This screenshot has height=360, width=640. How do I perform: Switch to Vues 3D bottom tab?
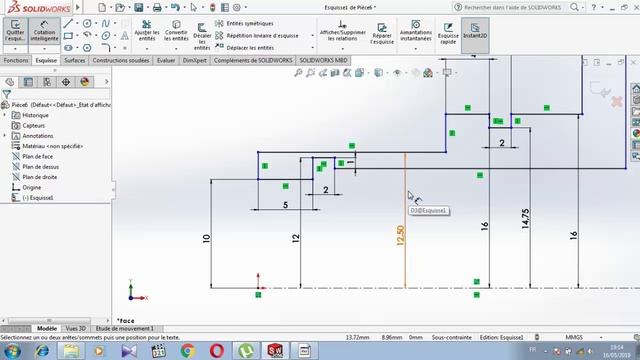(x=76, y=329)
